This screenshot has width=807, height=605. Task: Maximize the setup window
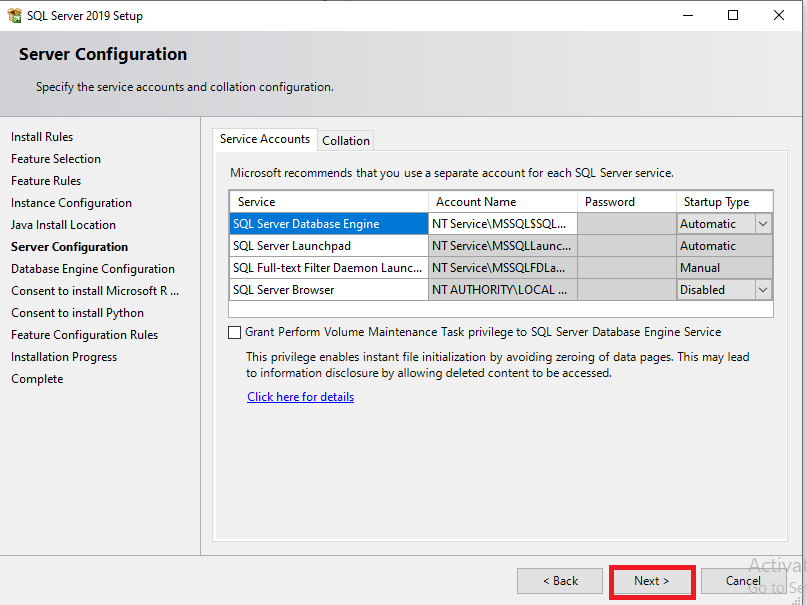[733, 15]
